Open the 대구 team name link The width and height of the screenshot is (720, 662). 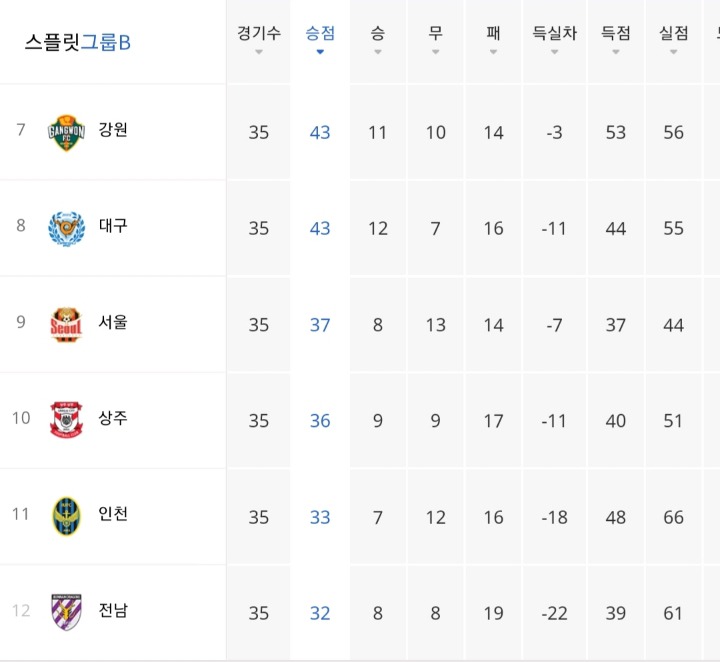(x=113, y=225)
